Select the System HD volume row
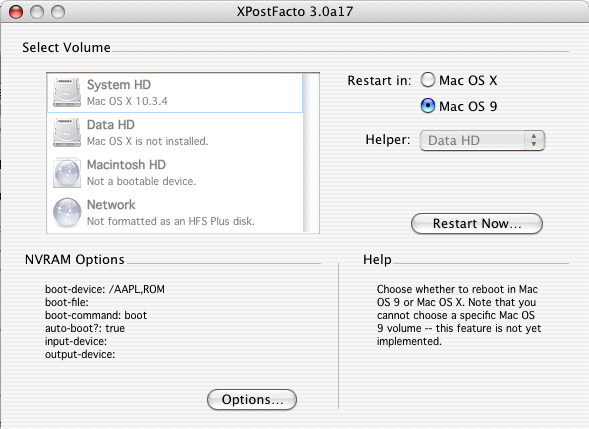 [x=175, y=93]
